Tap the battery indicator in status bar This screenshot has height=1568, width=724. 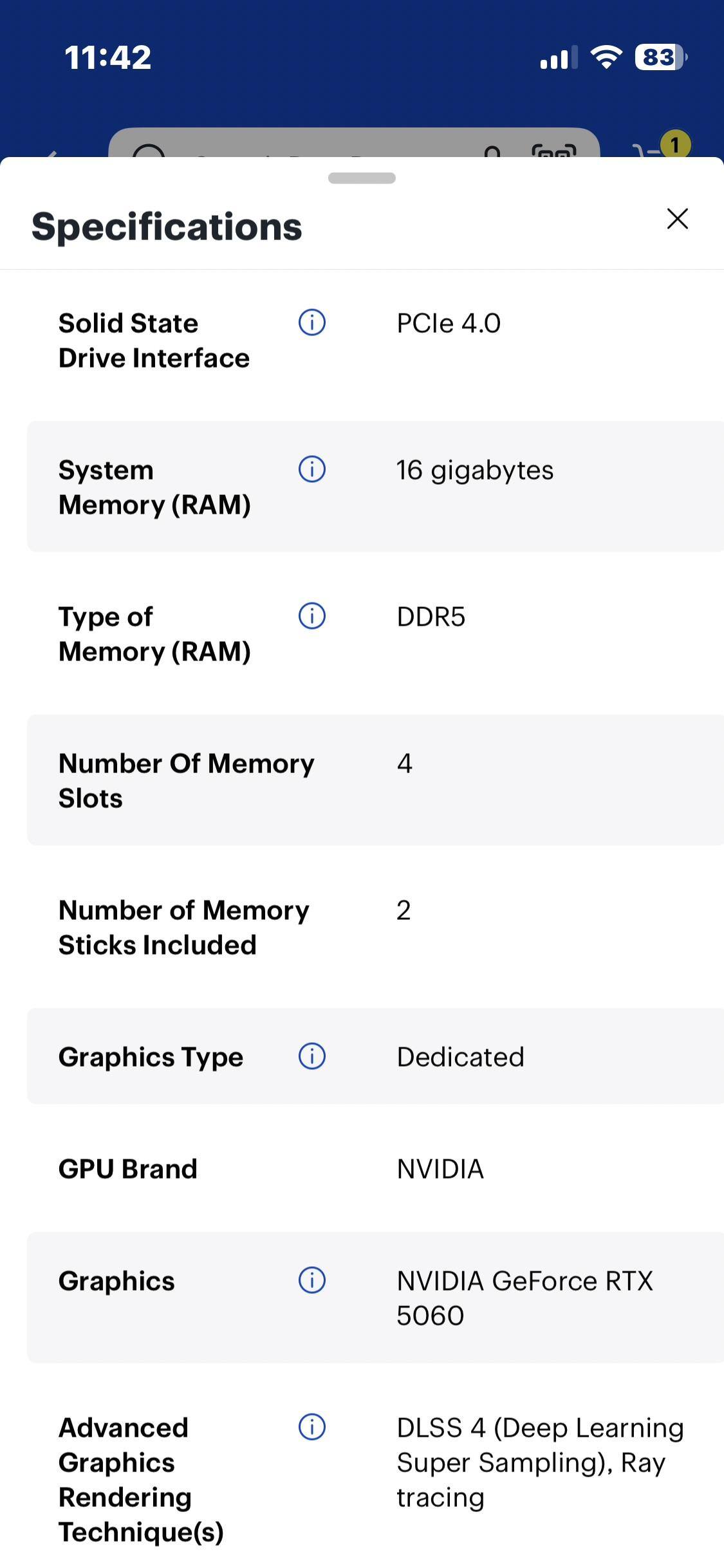660,57
